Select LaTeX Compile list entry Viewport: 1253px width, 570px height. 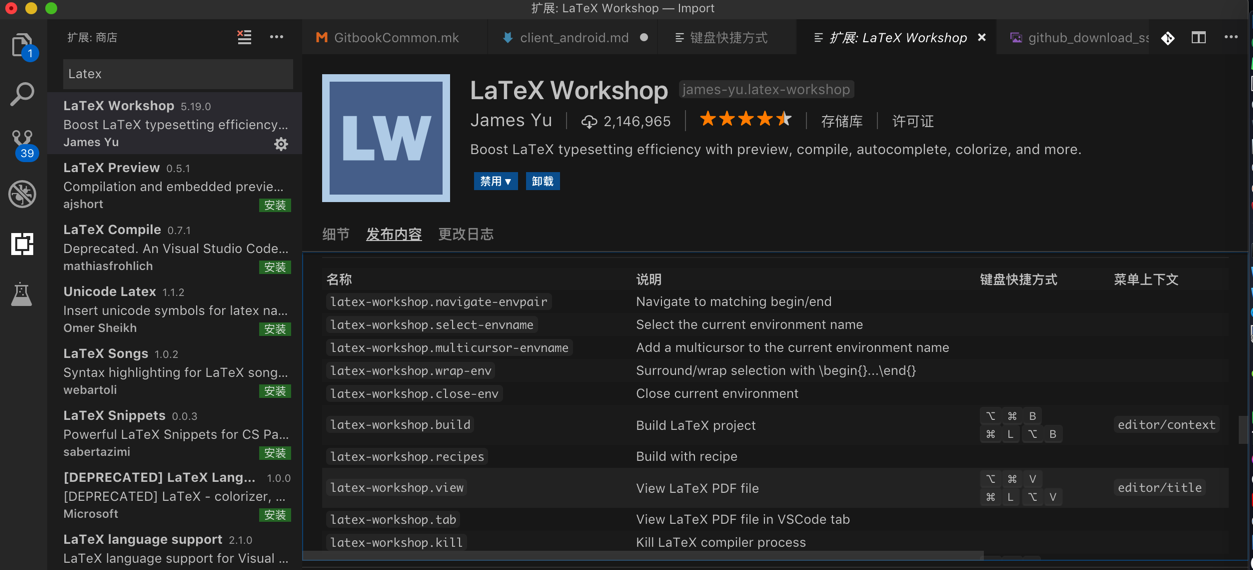[x=175, y=248]
